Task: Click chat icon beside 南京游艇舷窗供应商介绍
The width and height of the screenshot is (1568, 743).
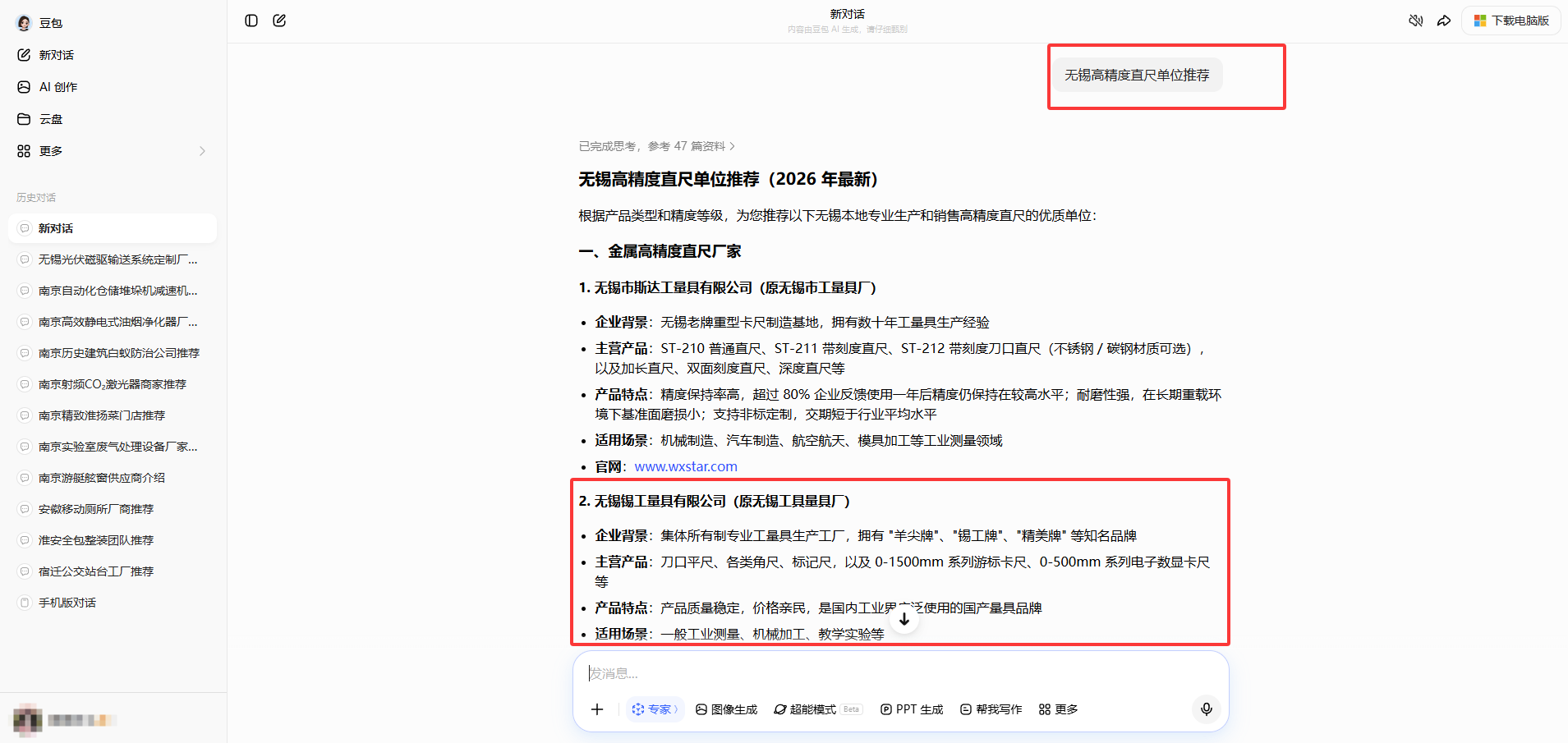Action: (25, 478)
